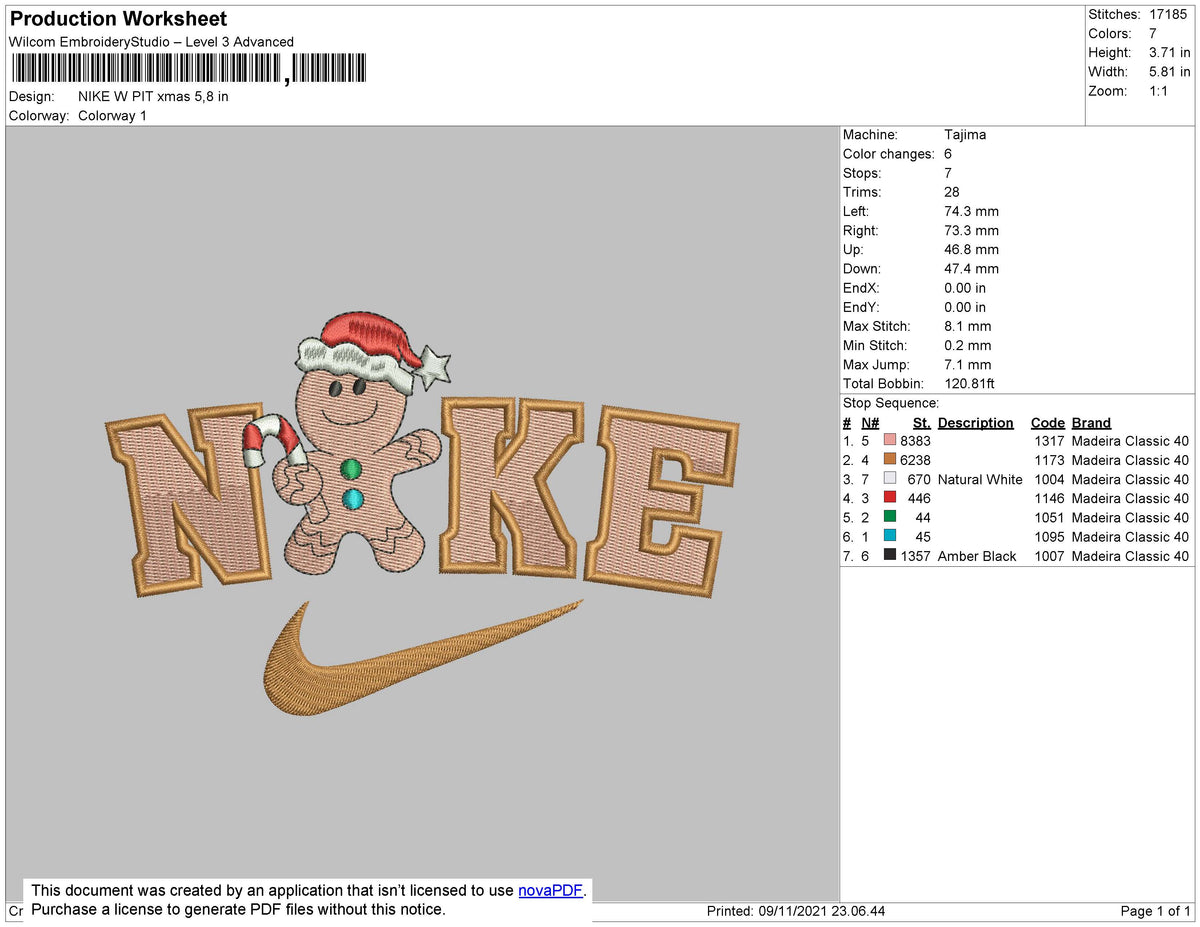
Task: Select the Color changes value 6
Action: click(x=948, y=154)
